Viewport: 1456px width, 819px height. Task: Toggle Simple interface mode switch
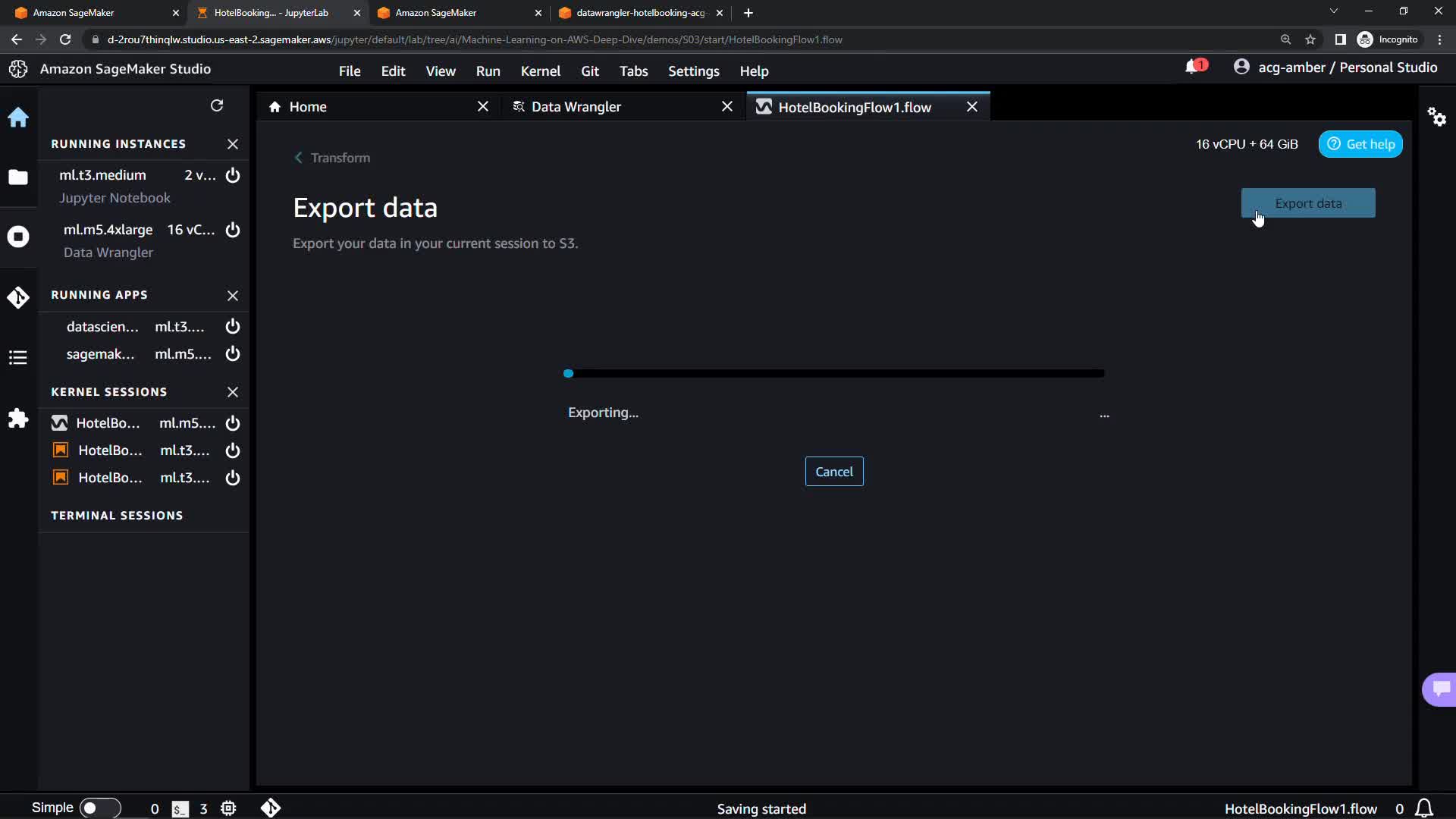(99, 808)
